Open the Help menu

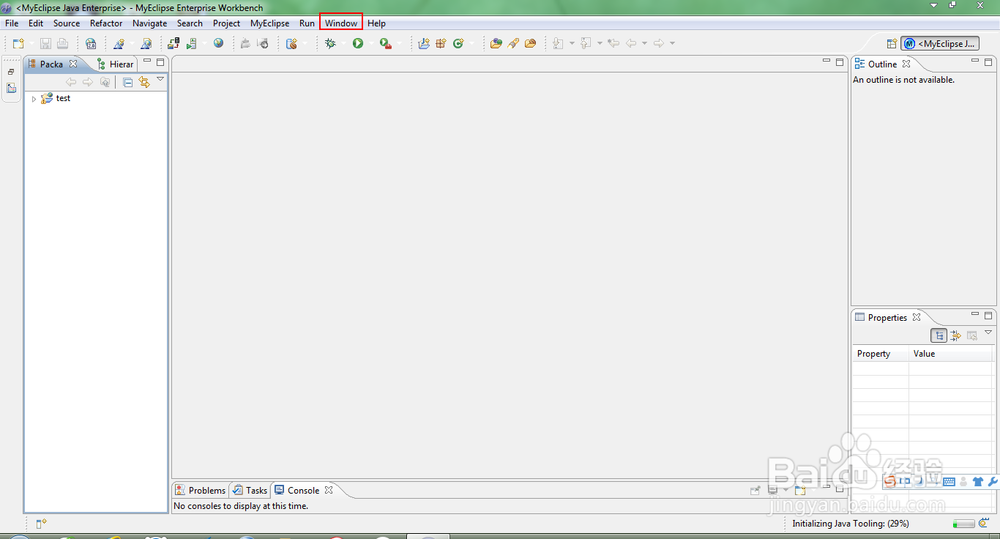376,23
